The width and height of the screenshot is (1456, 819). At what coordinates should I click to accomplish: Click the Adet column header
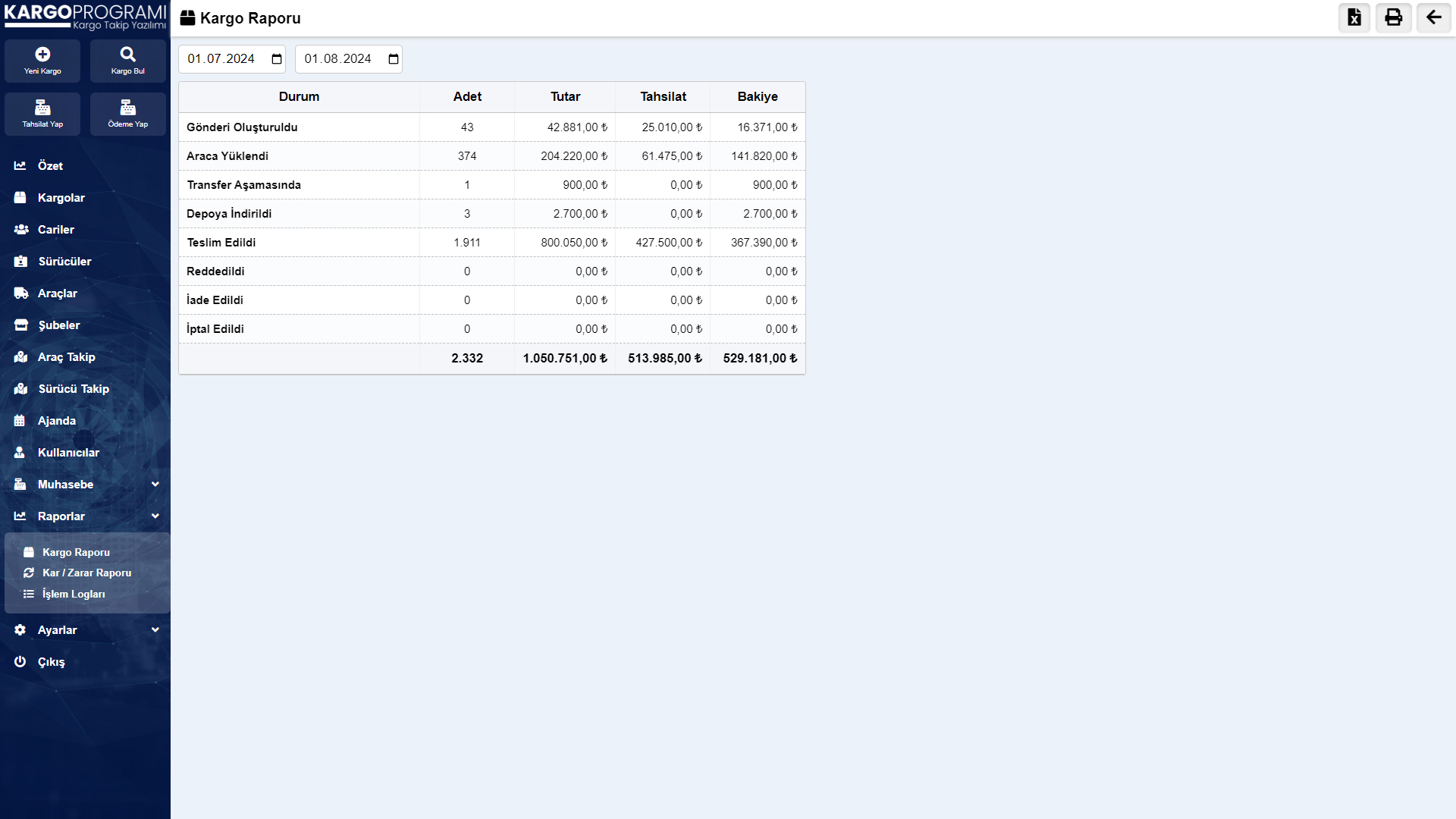tap(467, 96)
